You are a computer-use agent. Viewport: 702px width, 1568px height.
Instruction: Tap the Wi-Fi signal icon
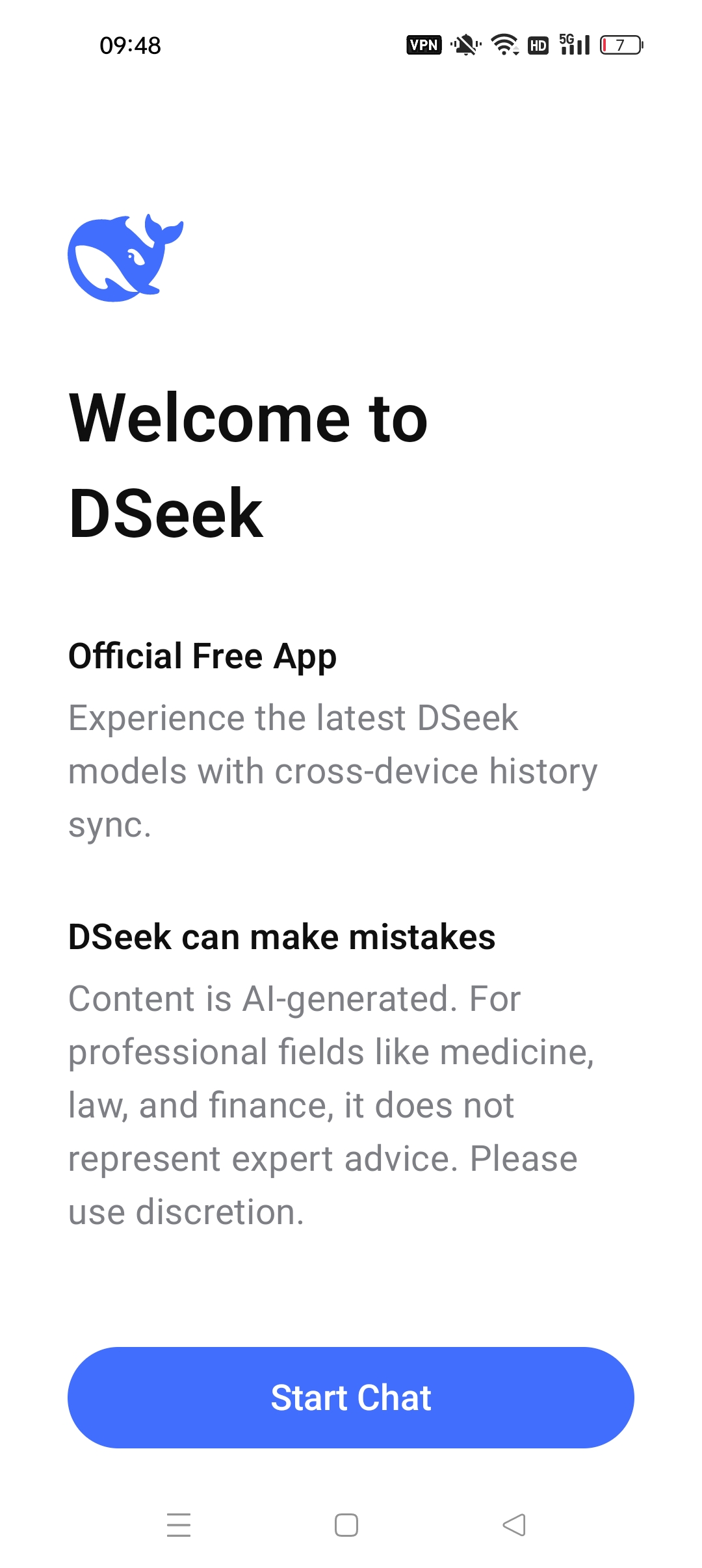click(x=504, y=45)
